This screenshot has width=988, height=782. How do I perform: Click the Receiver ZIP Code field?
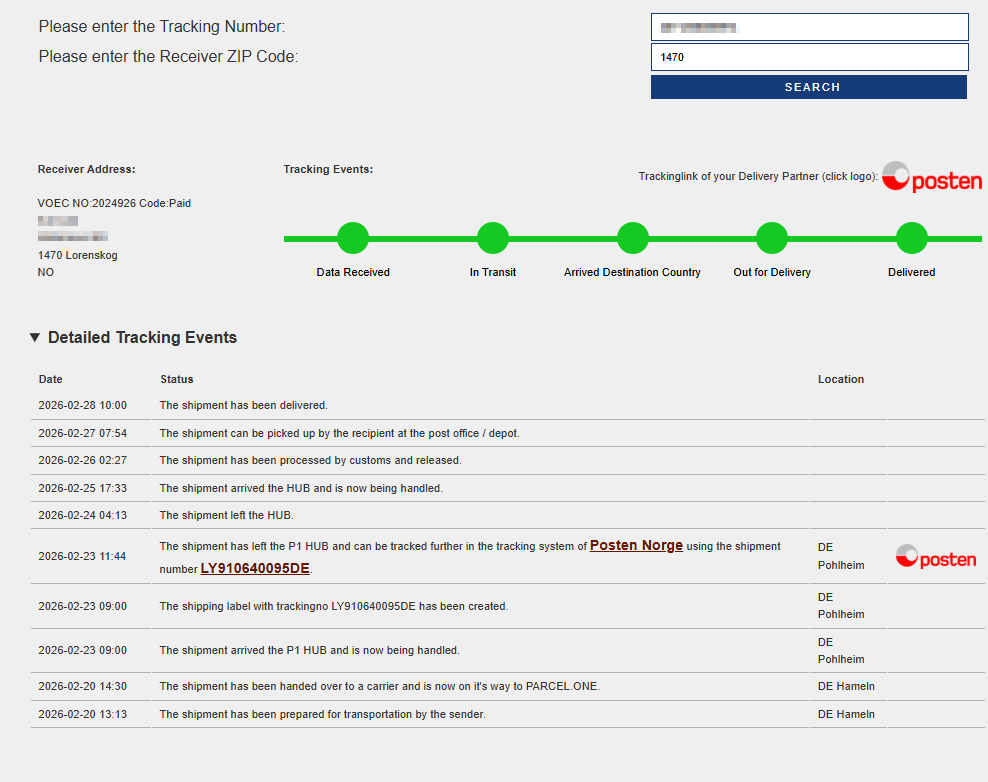tap(809, 57)
